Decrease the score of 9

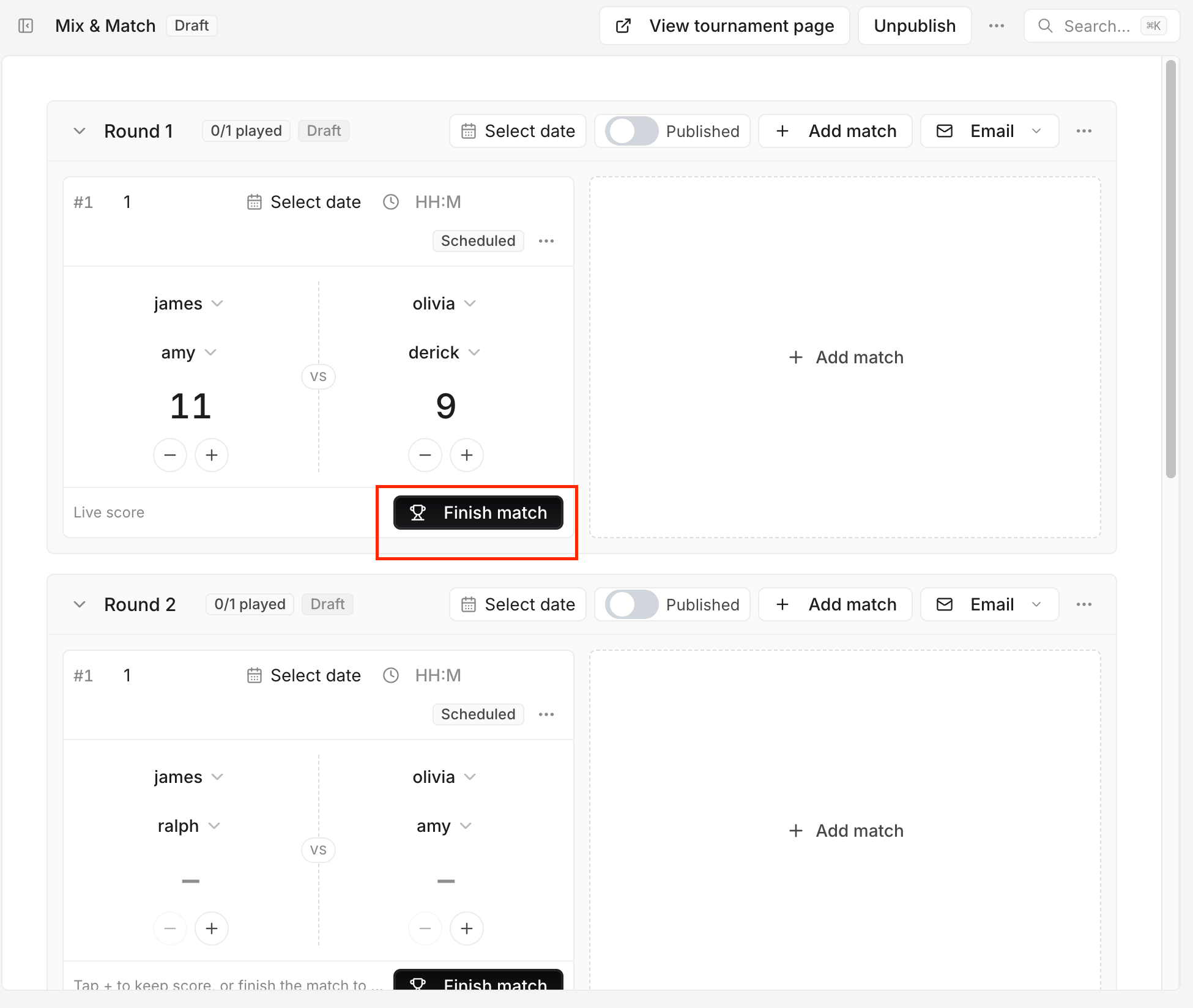click(425, 455)
